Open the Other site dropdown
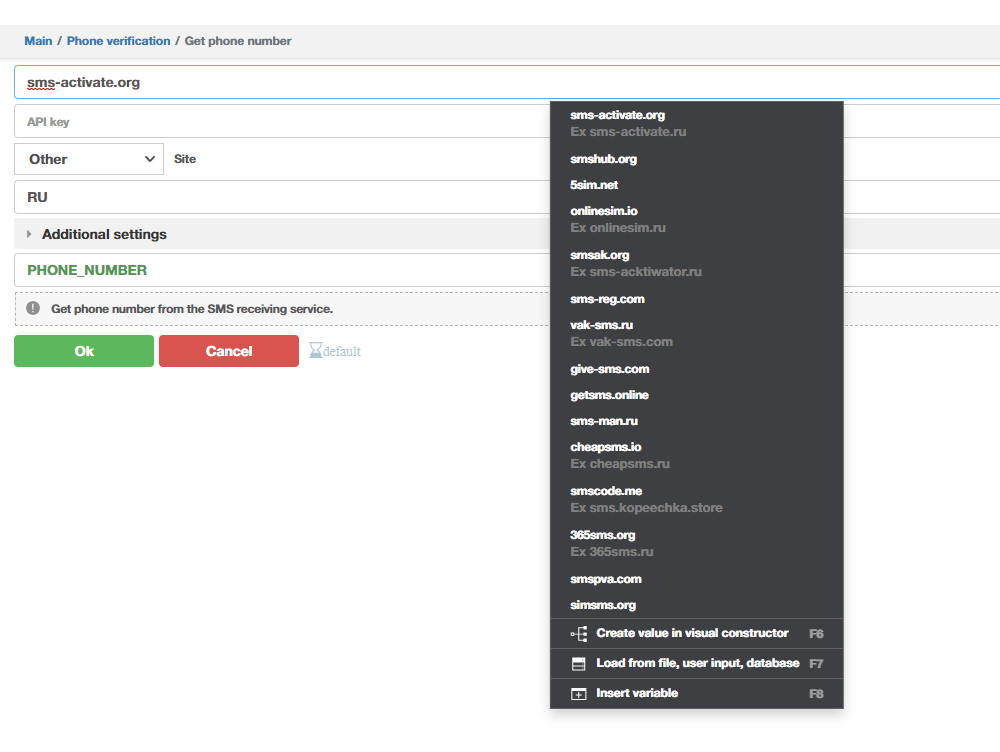1000x752 pixels. click(x=89, y=159)
